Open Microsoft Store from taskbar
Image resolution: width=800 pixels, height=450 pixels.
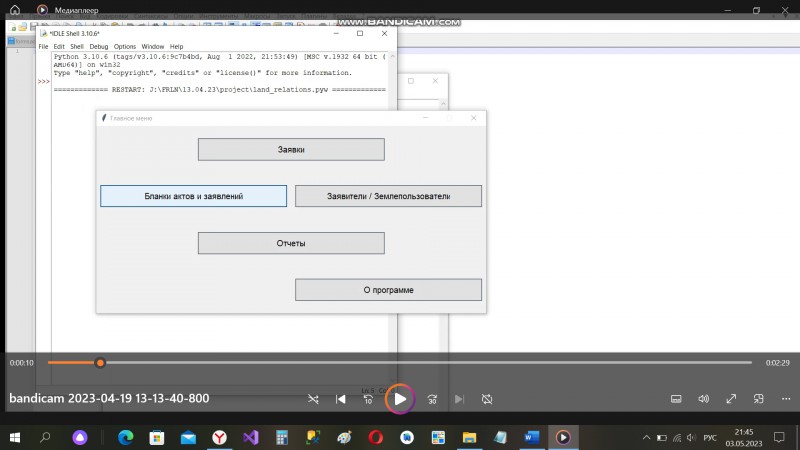click(157, 438)
